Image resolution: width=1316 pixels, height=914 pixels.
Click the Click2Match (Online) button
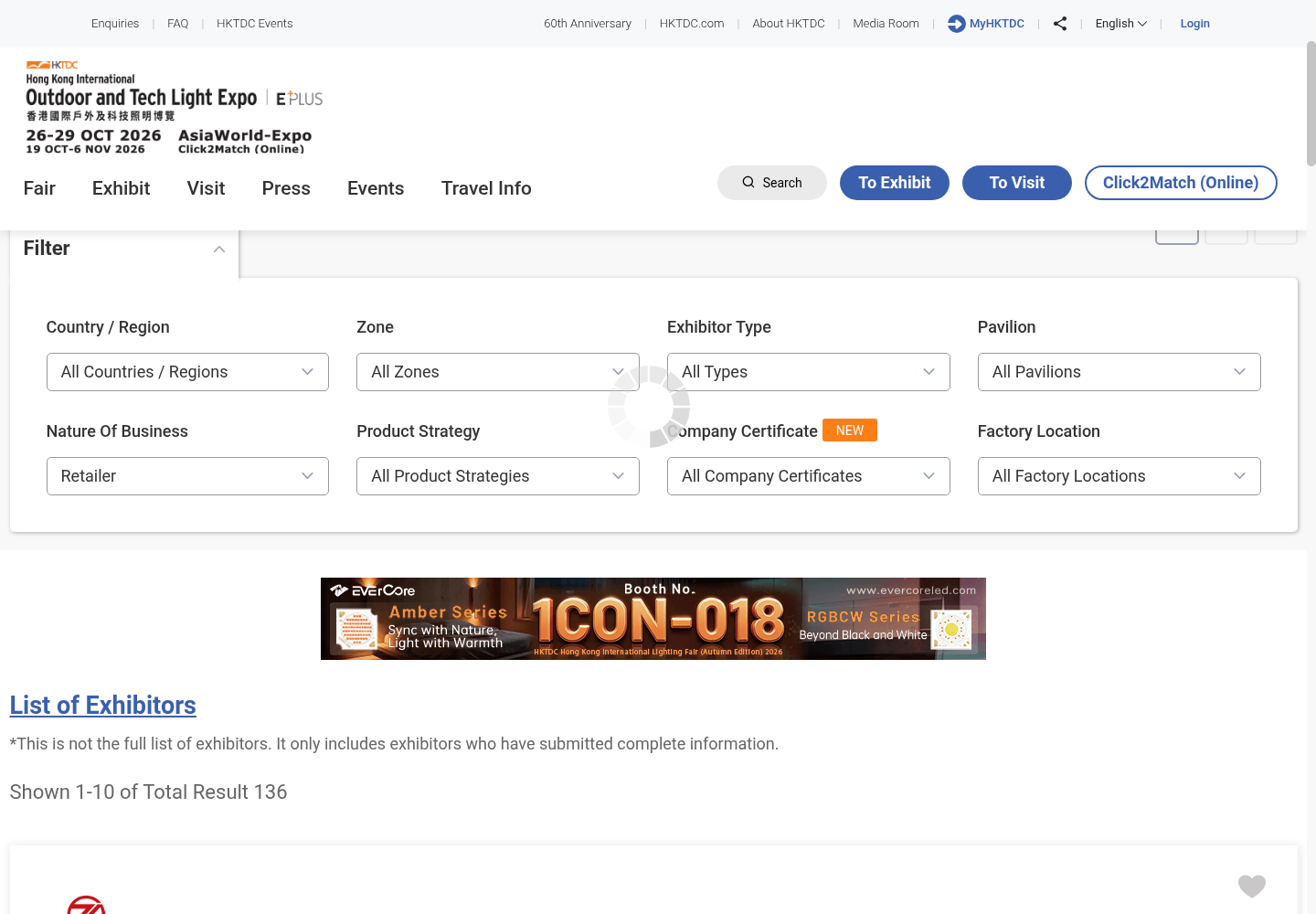pos(1181,183)
